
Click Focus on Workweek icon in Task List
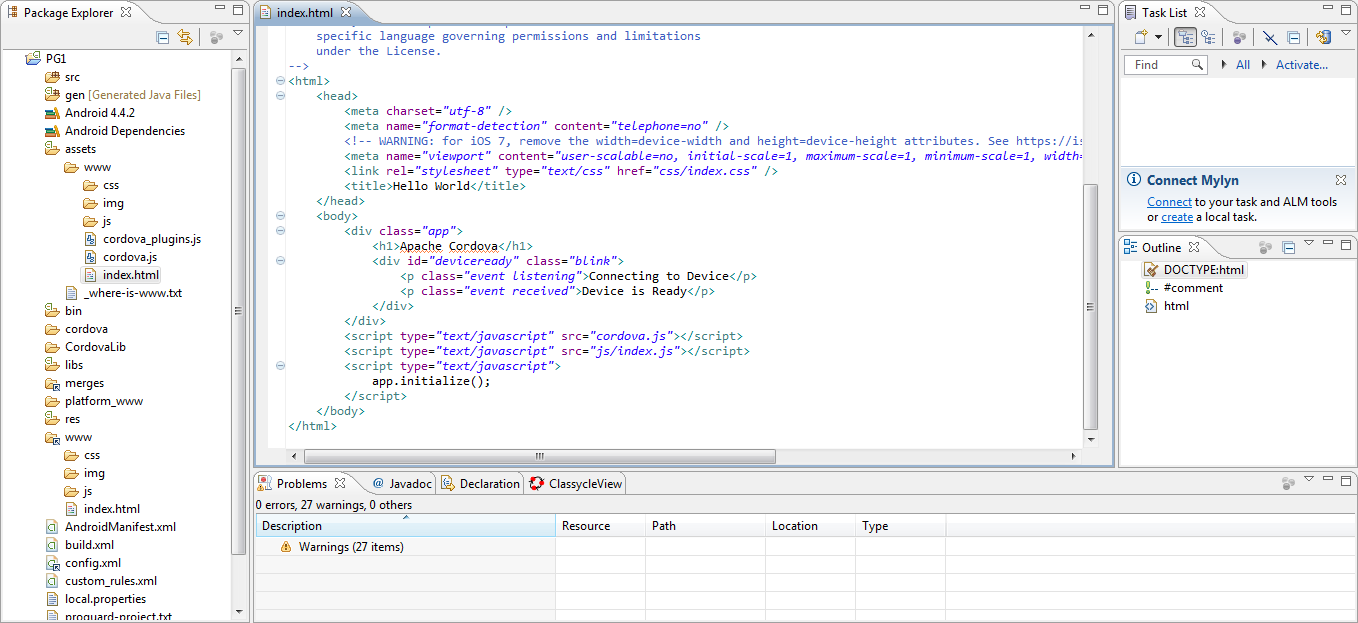coord(1239,37)
